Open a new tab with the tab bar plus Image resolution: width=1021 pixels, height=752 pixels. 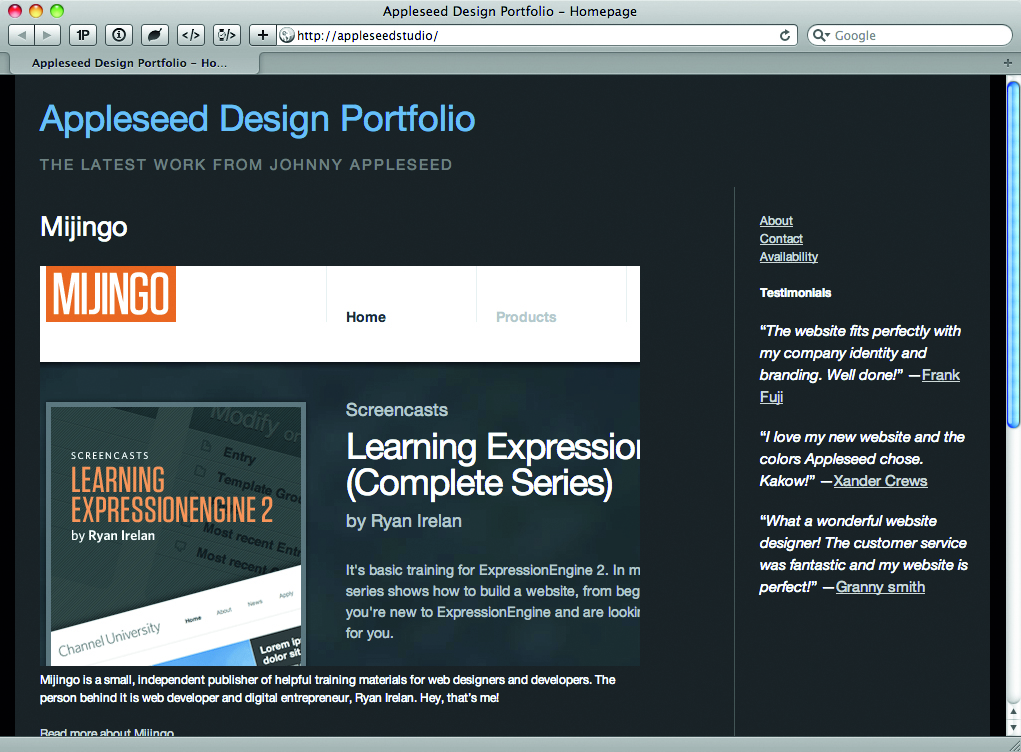click(1007, 63)
